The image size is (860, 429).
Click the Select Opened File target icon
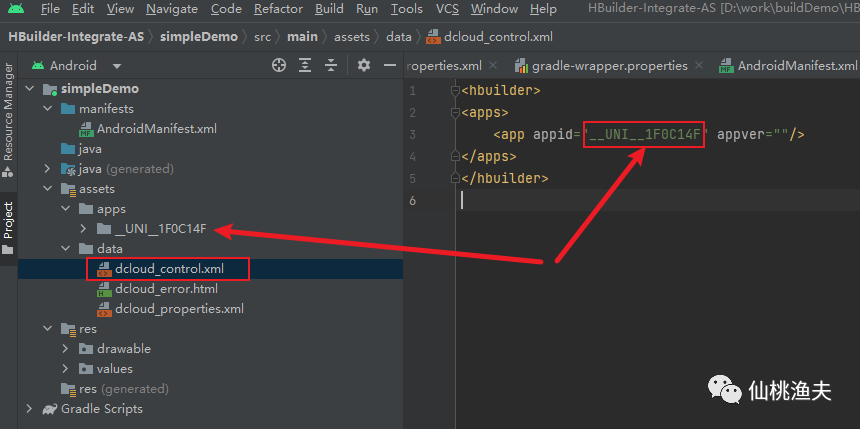point(279,65)
